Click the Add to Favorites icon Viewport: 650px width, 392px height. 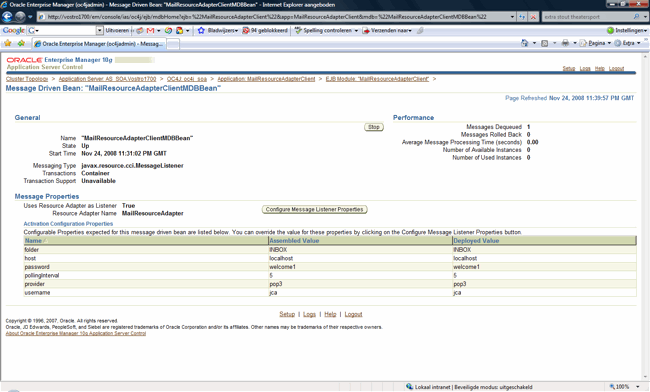(x=21, y=43)
